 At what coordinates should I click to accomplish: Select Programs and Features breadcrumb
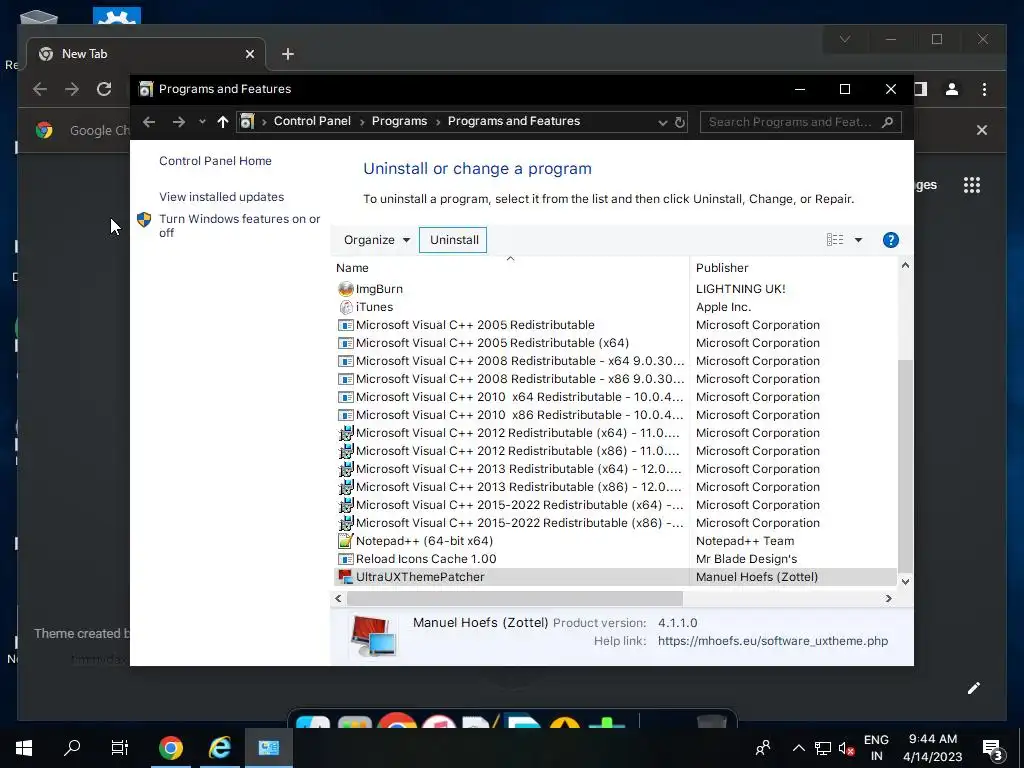tap(513, 121)
